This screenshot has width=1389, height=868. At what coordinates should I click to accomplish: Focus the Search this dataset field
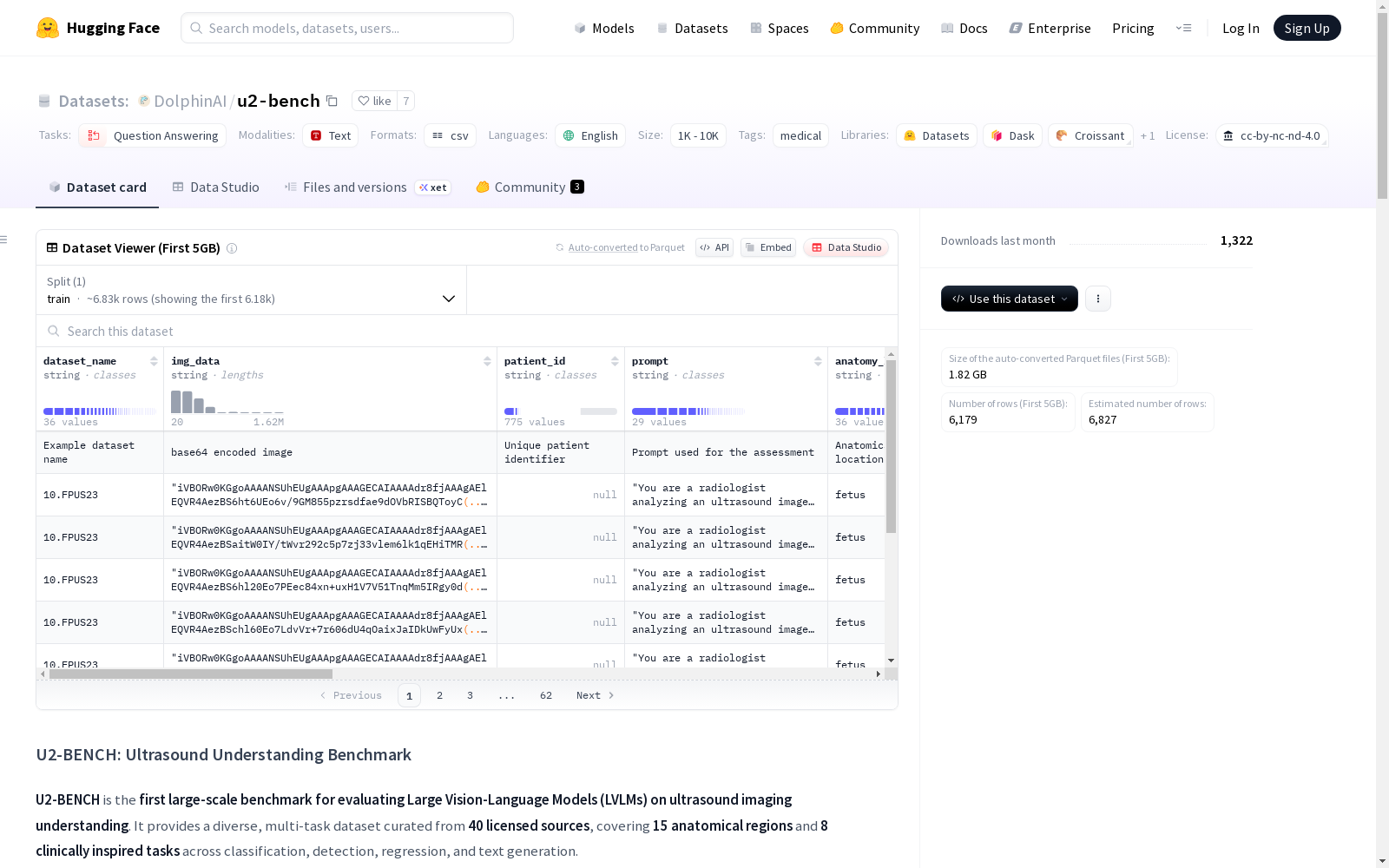point(467,331)
